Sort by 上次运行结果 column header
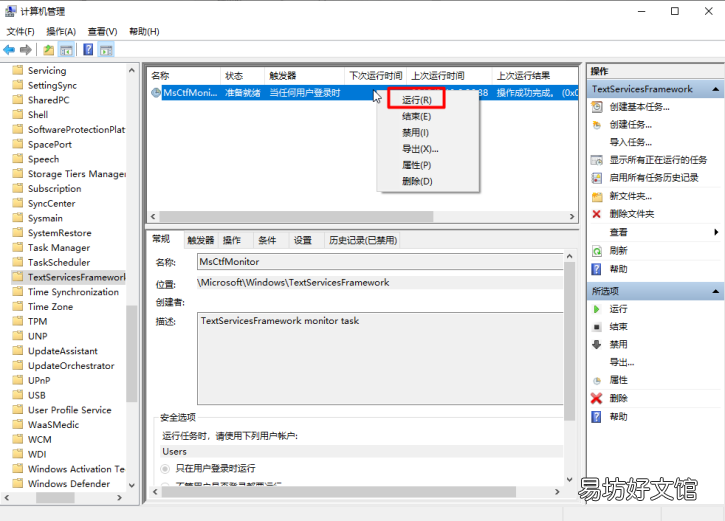The width and height of the screenshot is (725, 521). pyautogui.click(x=535, y=76)
